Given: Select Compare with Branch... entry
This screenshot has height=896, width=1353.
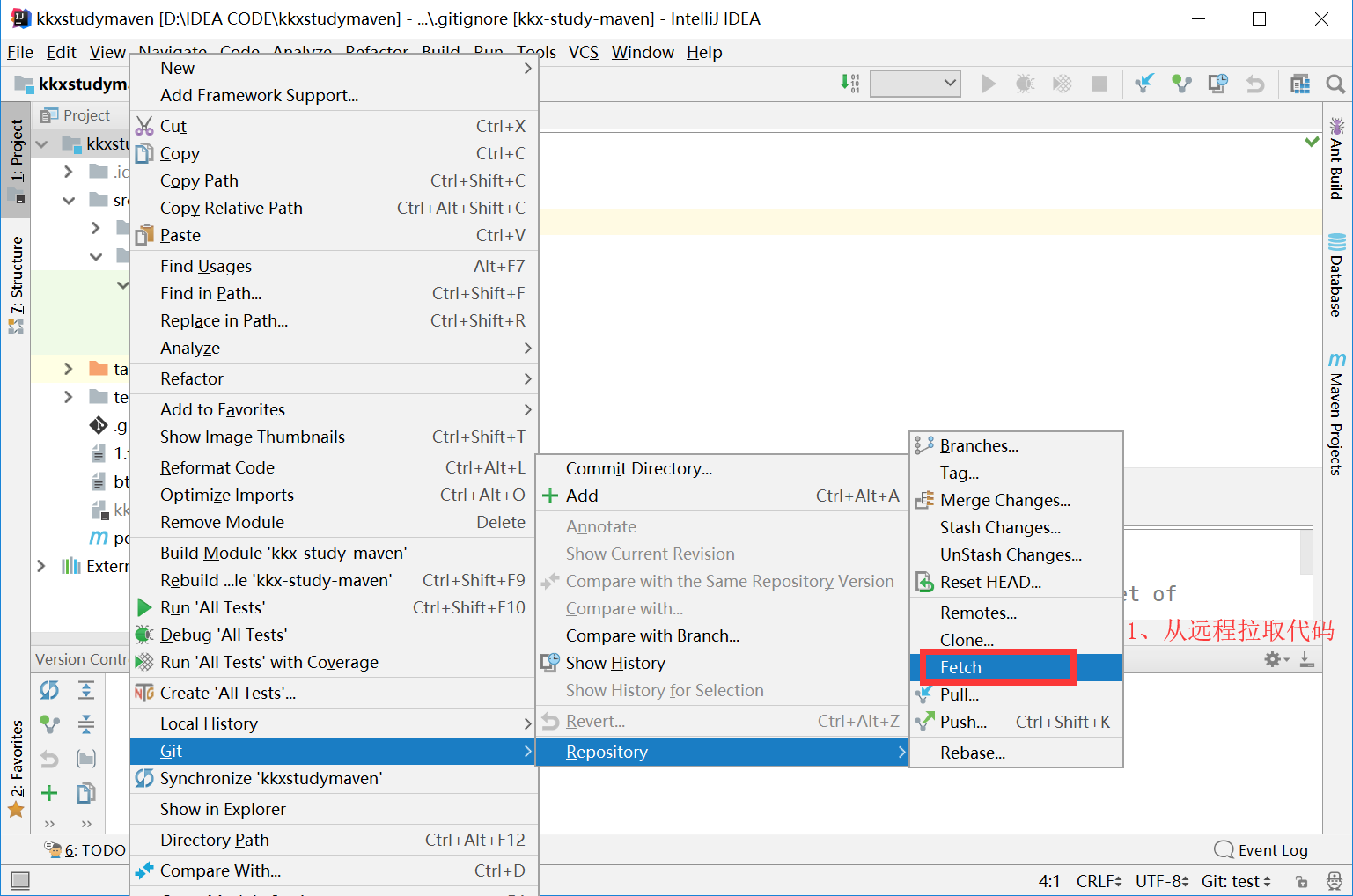Looking at the screenshot, I should tap(722, 635).
